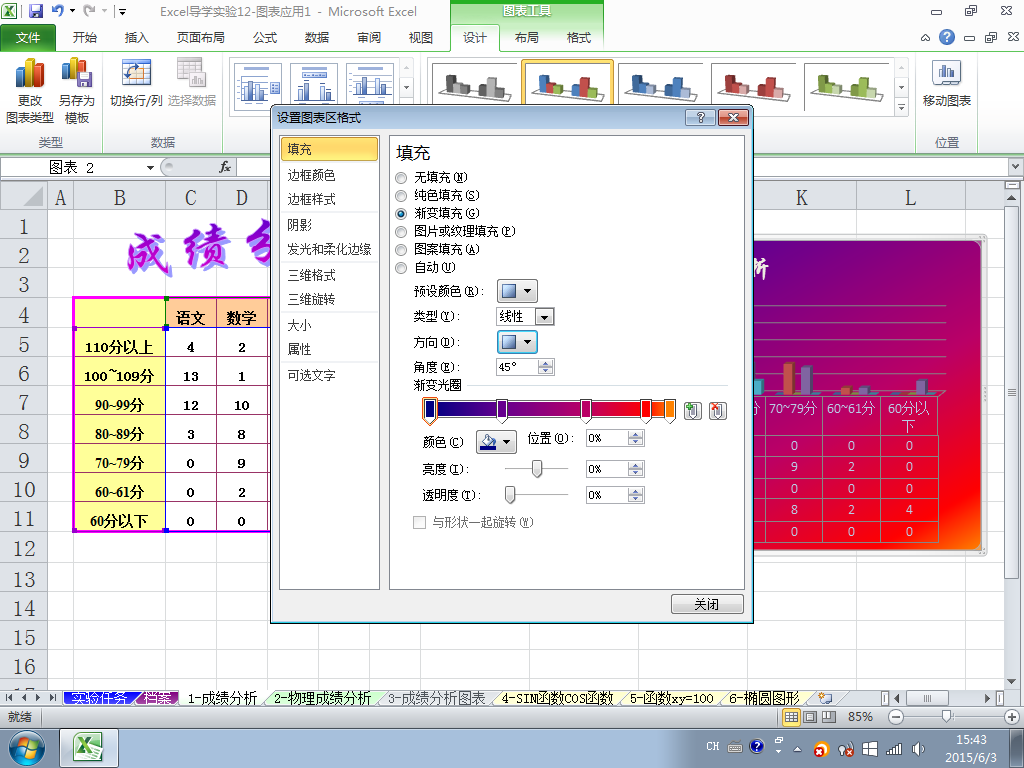Select the No fill (无填充) radio button

[x=401, y=178]
